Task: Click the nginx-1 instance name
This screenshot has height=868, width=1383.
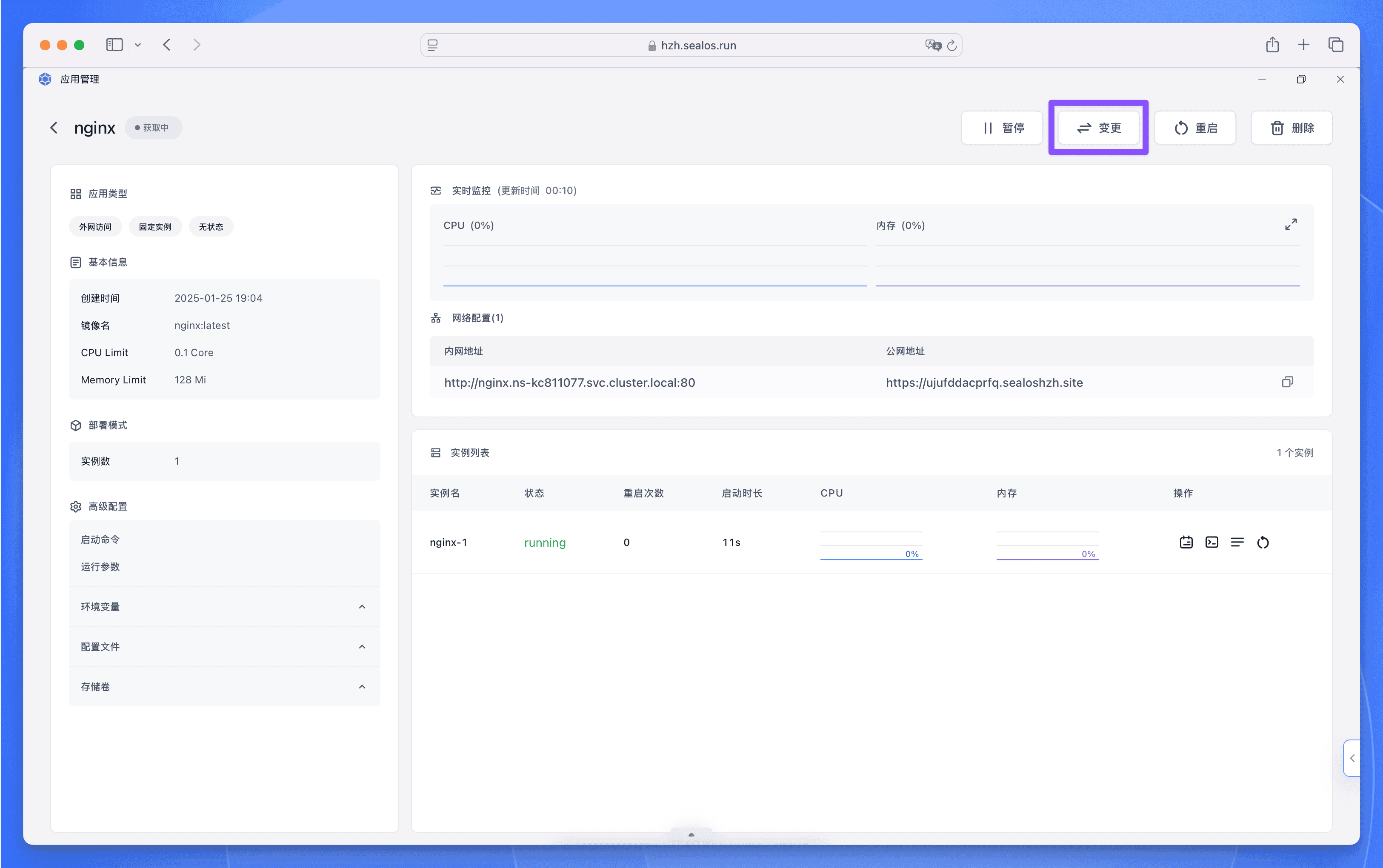Action: (449, 542)
